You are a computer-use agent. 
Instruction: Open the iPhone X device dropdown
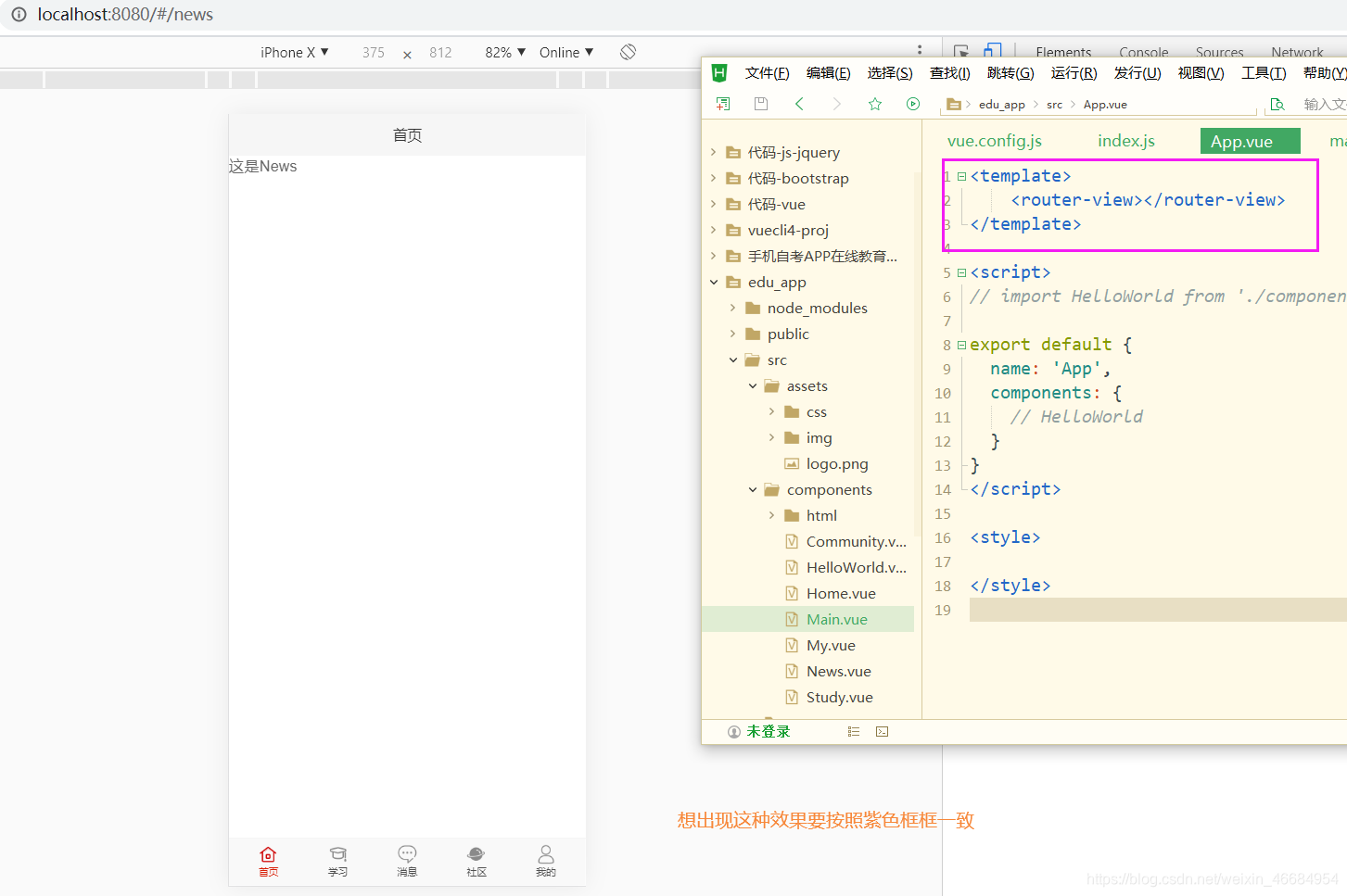pos(295,53)
